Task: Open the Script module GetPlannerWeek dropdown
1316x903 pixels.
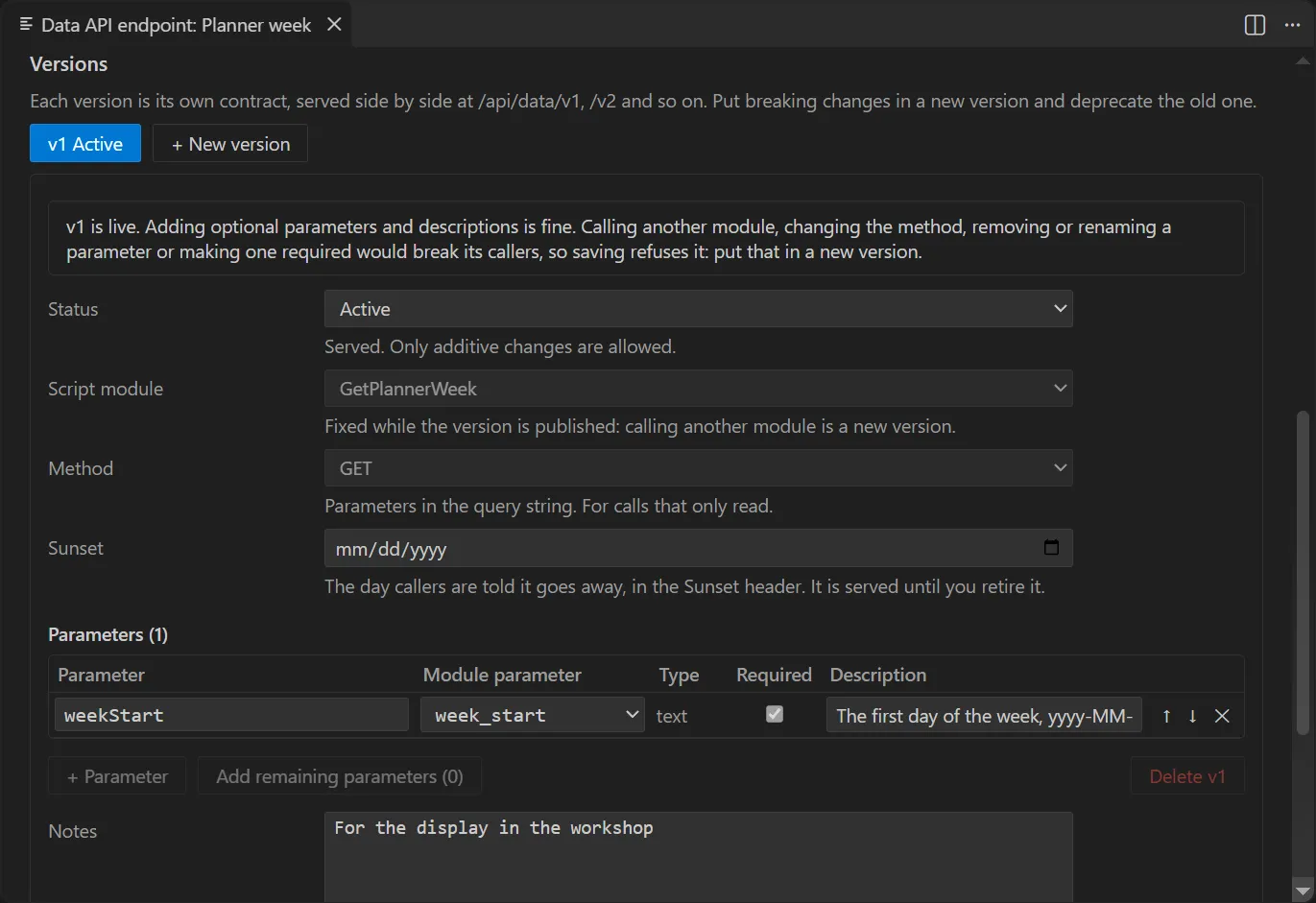Action: (x=699, y=389)
